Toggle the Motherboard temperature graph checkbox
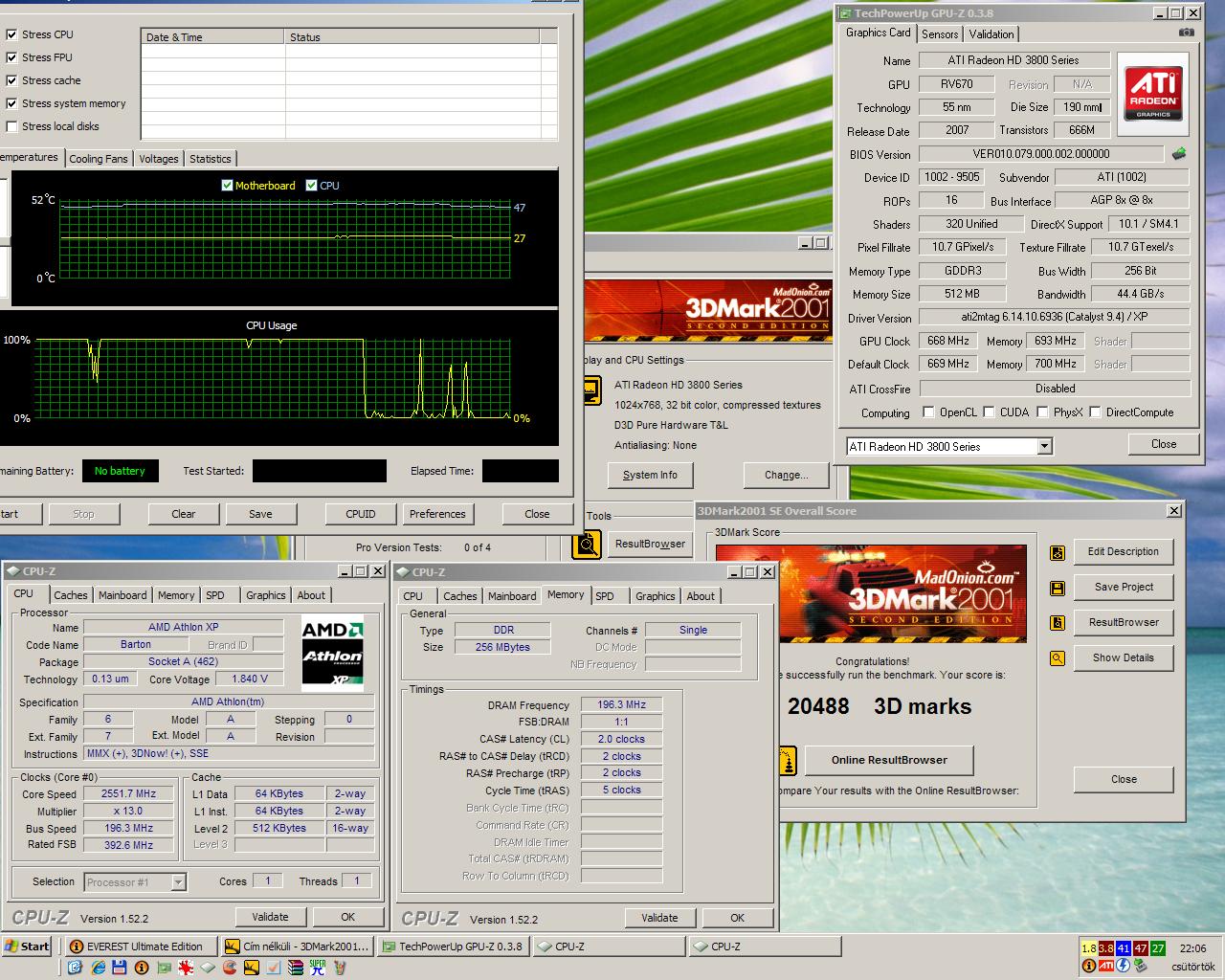 pyautogui.click(x=227, y=186)
